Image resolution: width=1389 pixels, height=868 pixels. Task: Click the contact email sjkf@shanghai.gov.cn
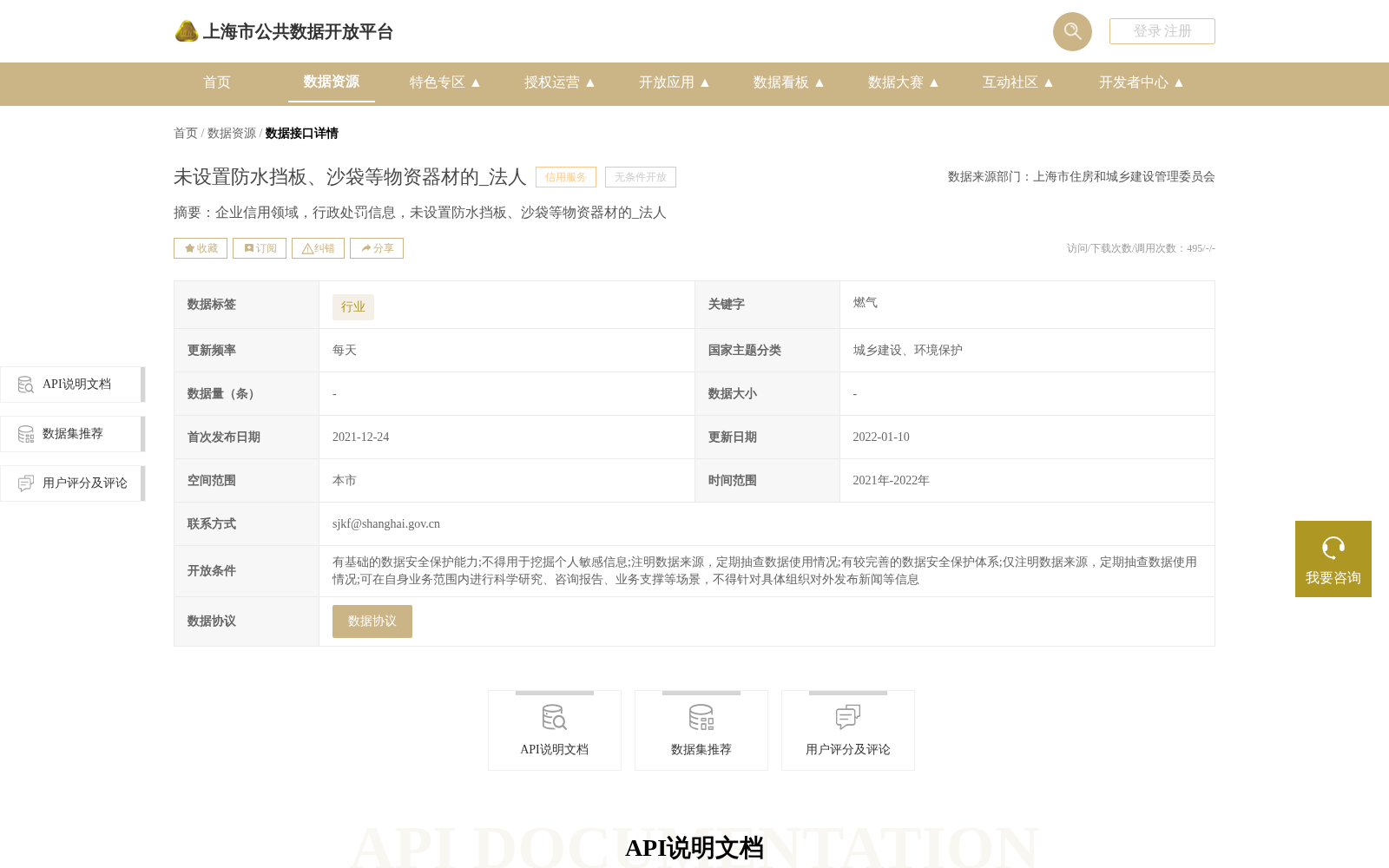(x=386, y=524)
